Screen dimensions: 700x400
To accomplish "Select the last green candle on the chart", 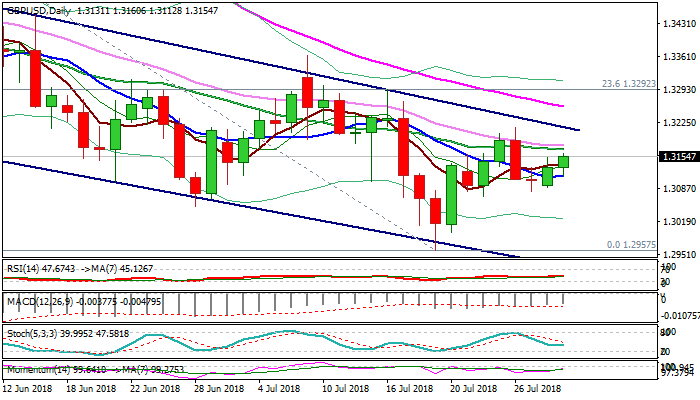I will (x=564, y=161).
